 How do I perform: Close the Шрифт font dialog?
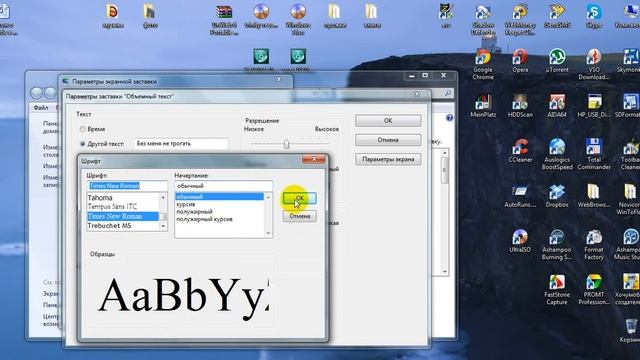(x=314, y=159)
